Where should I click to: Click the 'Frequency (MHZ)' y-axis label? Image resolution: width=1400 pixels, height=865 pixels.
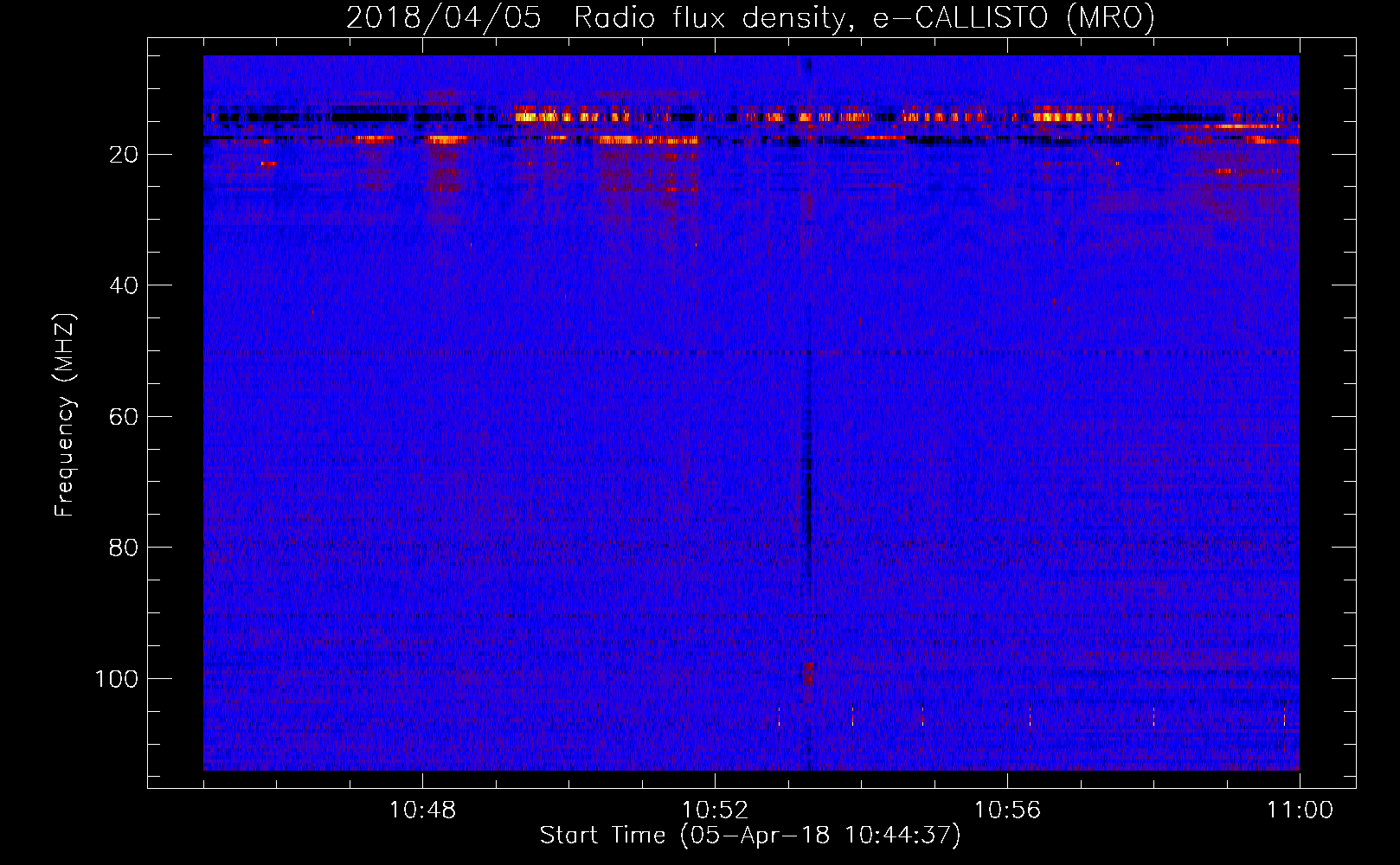[65, 415]
